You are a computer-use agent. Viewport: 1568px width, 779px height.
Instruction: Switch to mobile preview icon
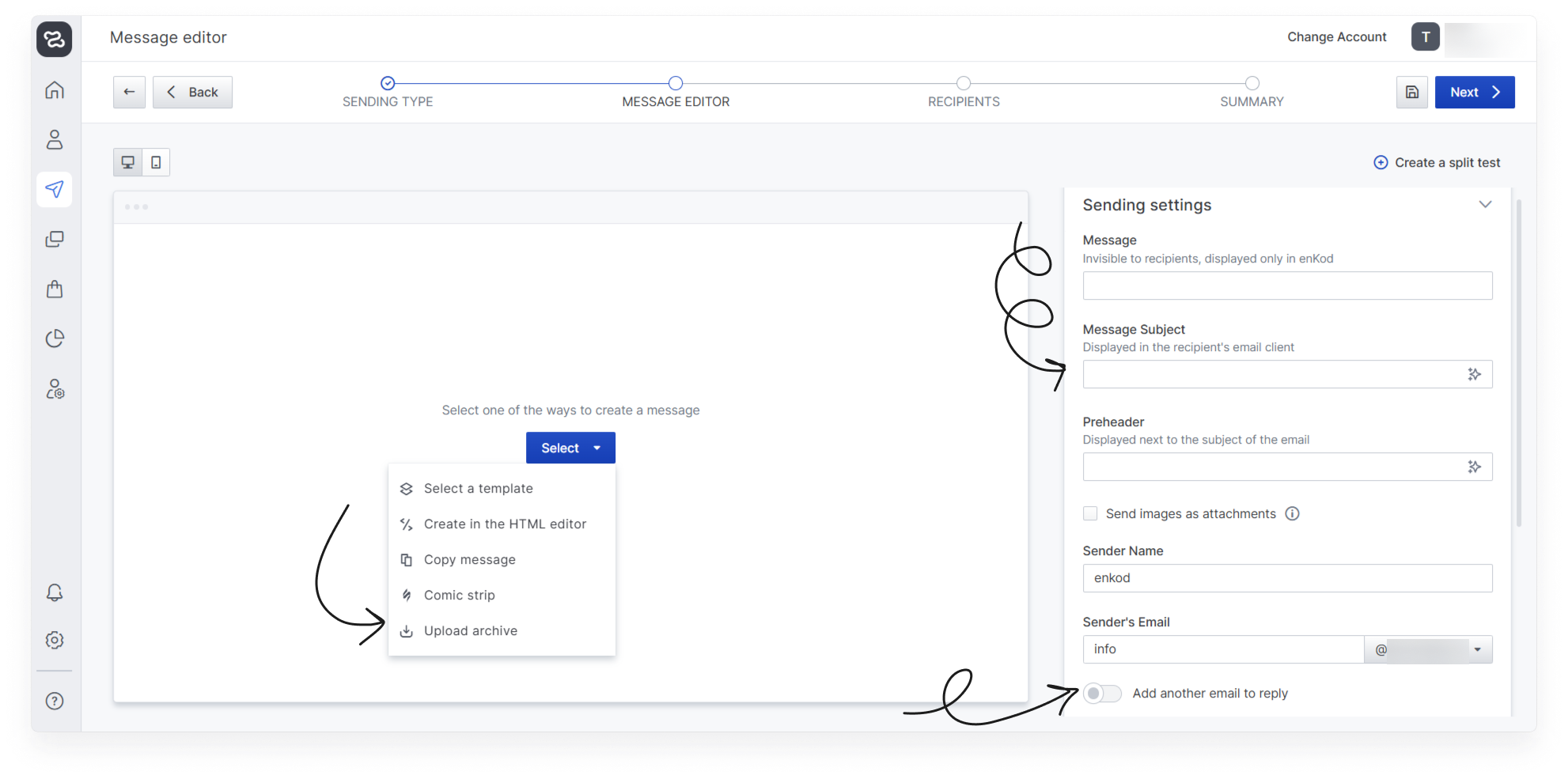[x=156, y=162]
